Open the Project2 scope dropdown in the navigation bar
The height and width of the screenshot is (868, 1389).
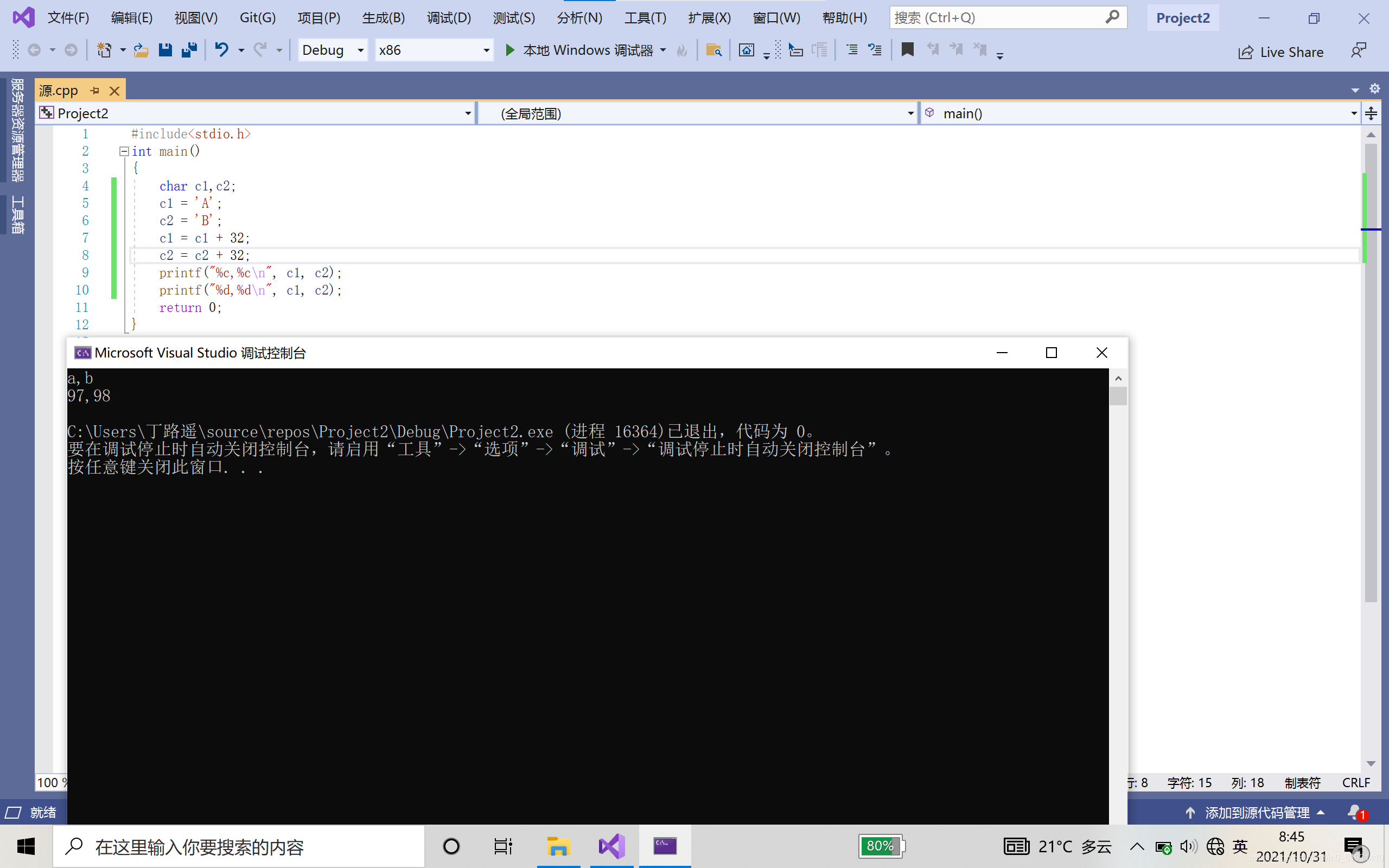pyautogui.click(x=256, y=113)
